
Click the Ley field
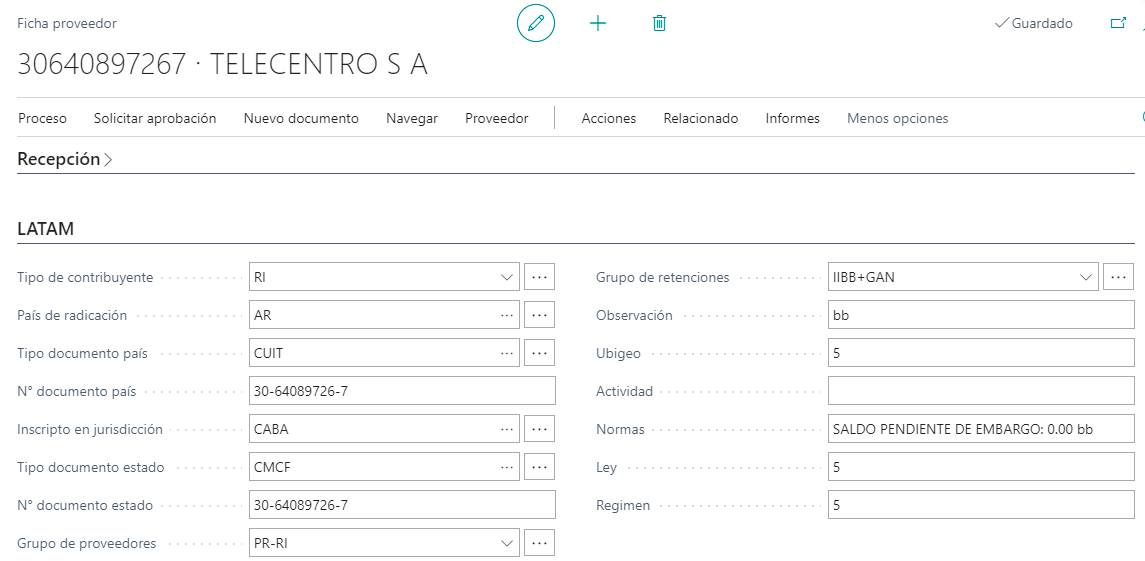(x=981, y=467)
